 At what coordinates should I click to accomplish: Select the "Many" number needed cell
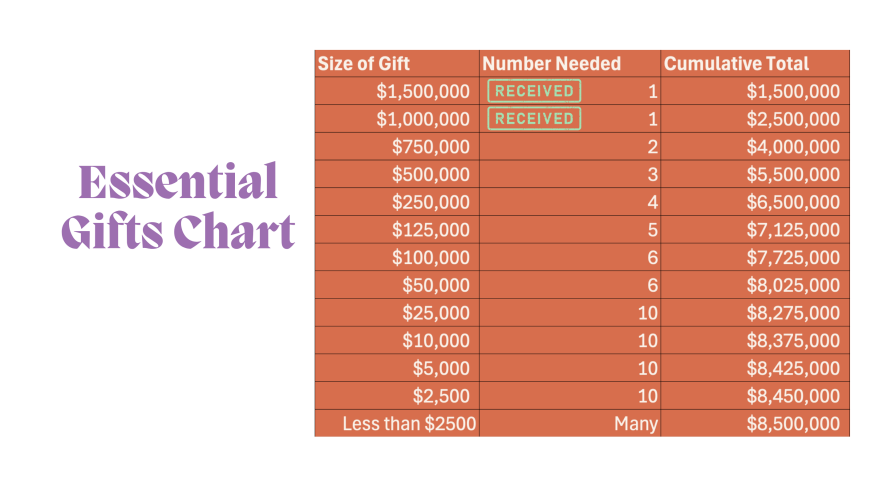click(x=636, y=424)
